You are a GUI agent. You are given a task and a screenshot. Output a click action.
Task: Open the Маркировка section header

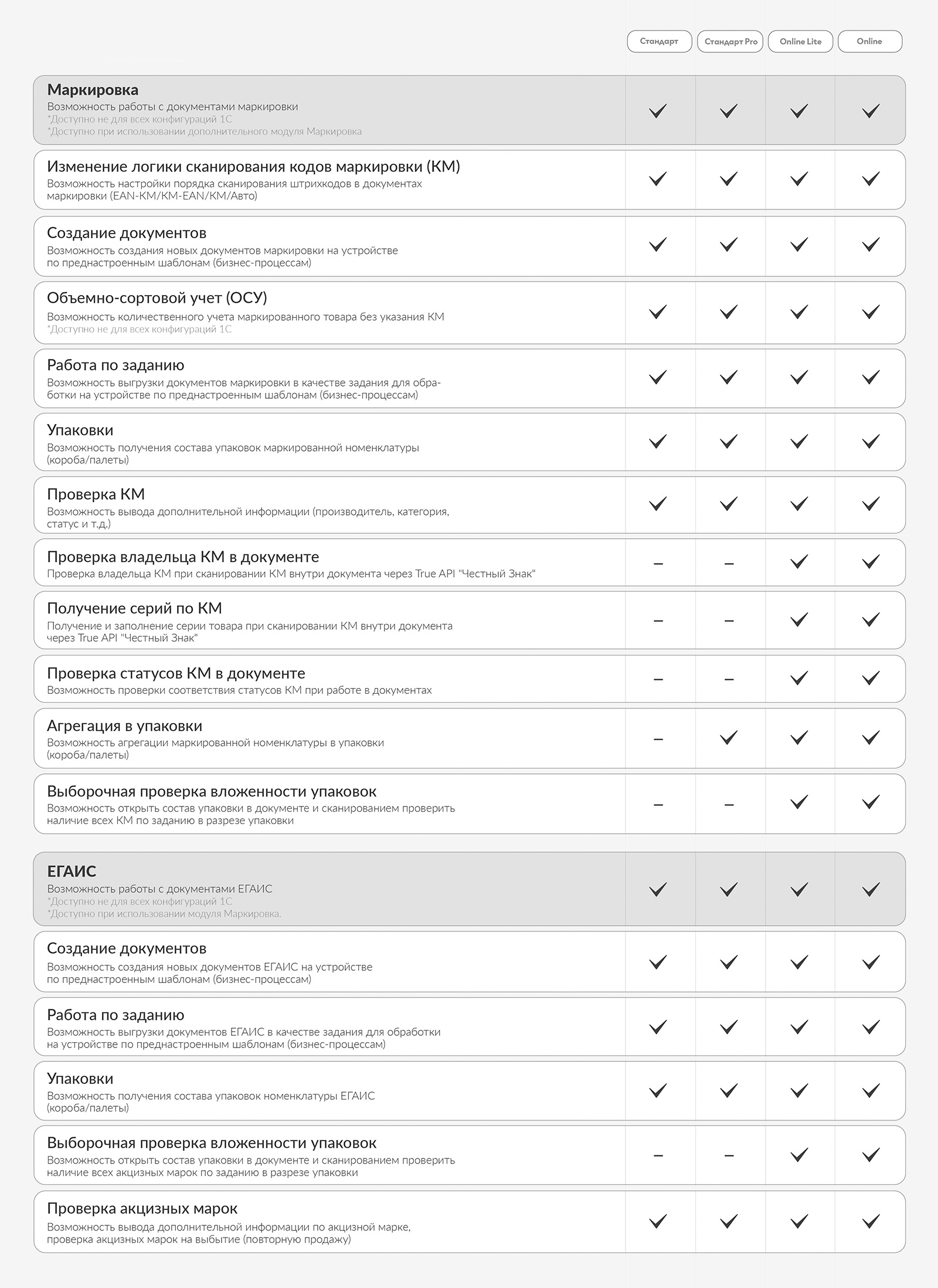tap(470, 110)
